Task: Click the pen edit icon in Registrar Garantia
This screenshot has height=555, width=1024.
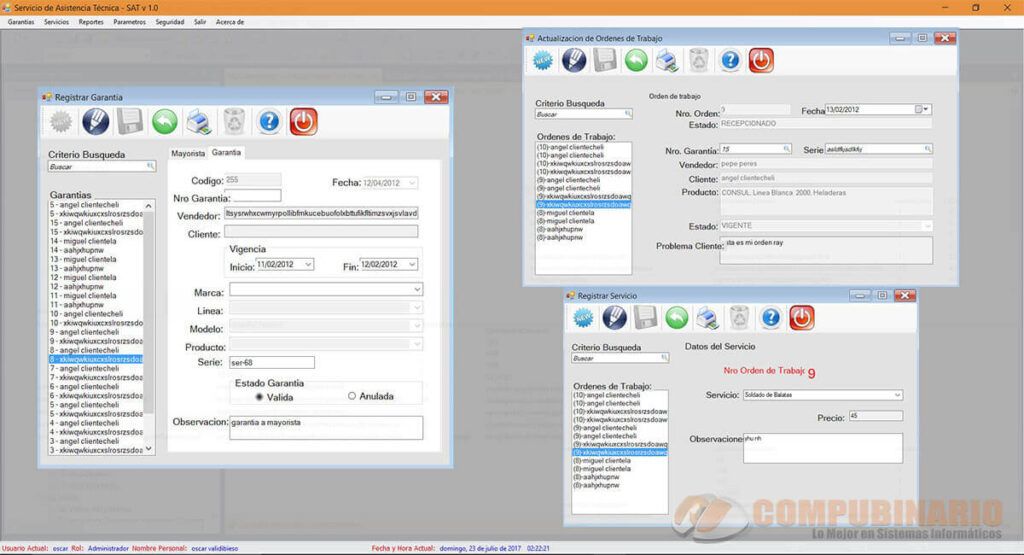Action: coord(95,121)
